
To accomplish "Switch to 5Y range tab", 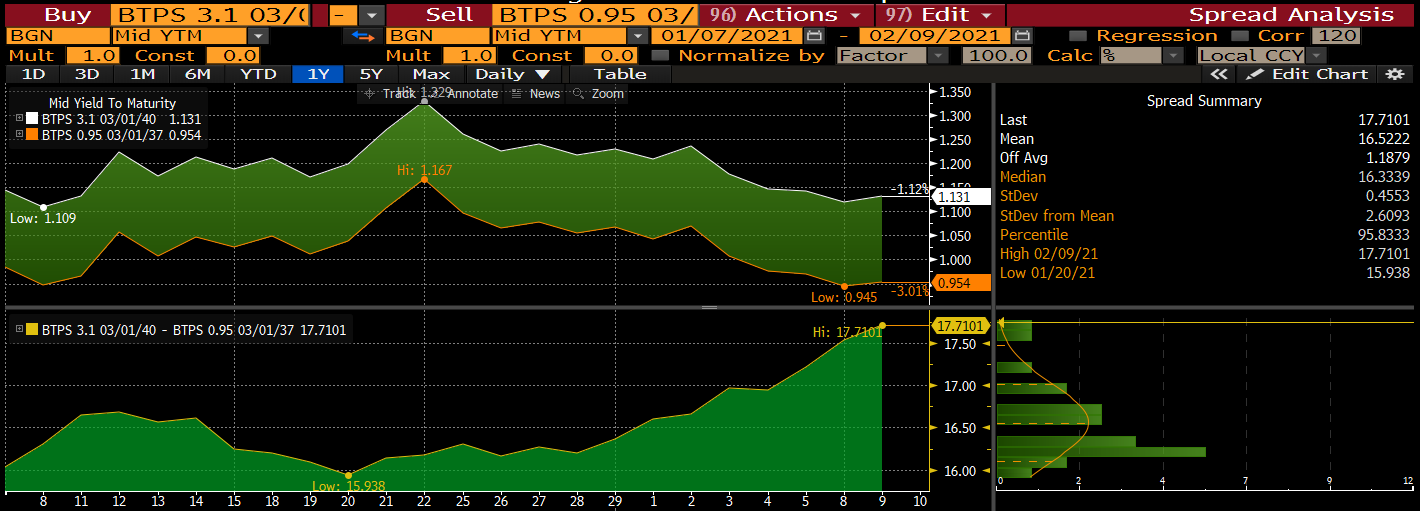I will [x=372, y=74].
